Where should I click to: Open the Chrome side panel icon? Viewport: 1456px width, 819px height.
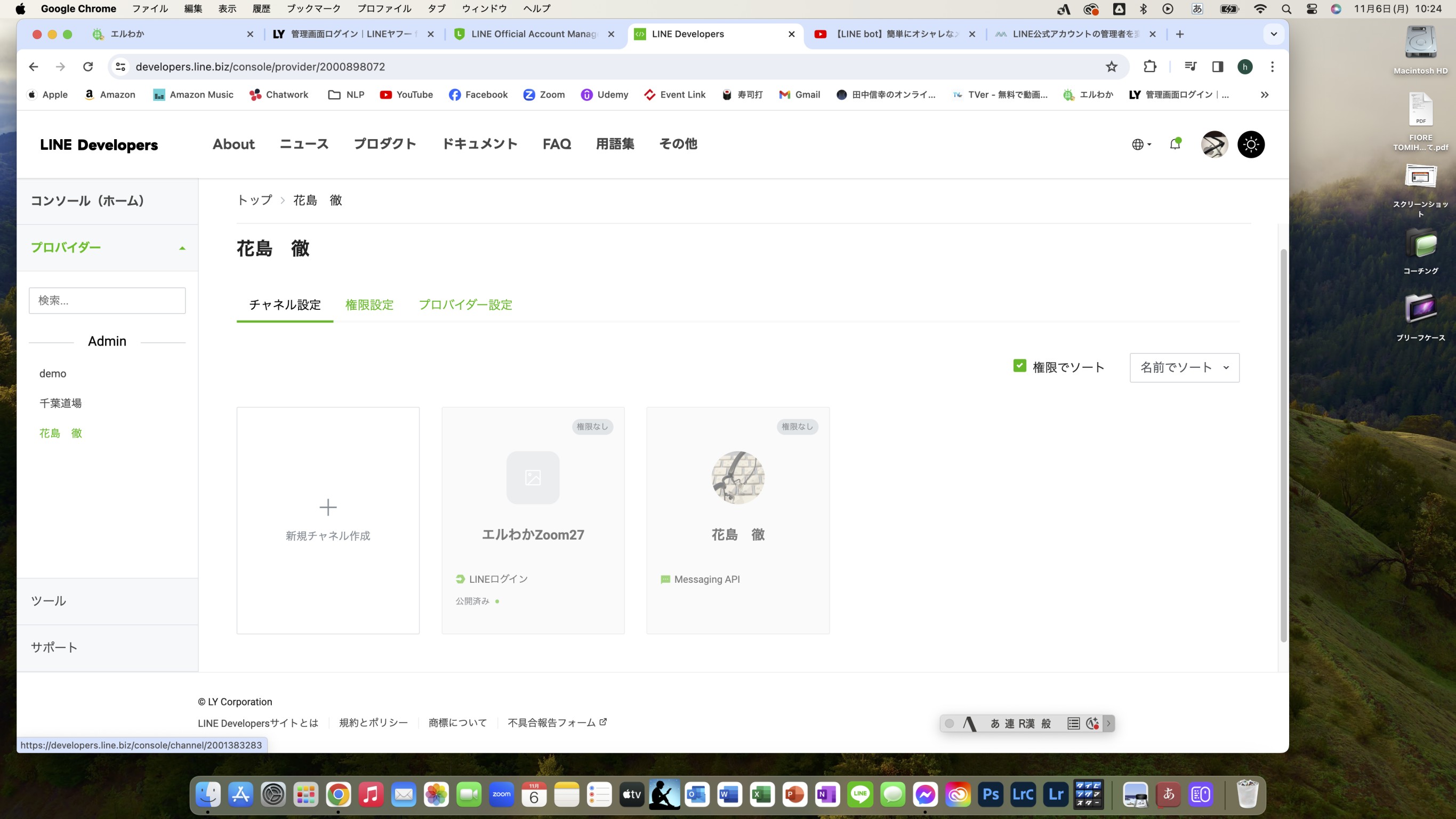click(x=1218, y=67)
